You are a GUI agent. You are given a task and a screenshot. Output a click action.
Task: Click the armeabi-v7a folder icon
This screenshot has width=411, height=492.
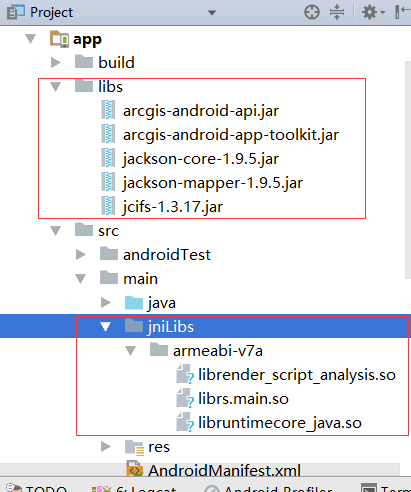[x=159, y=350]
